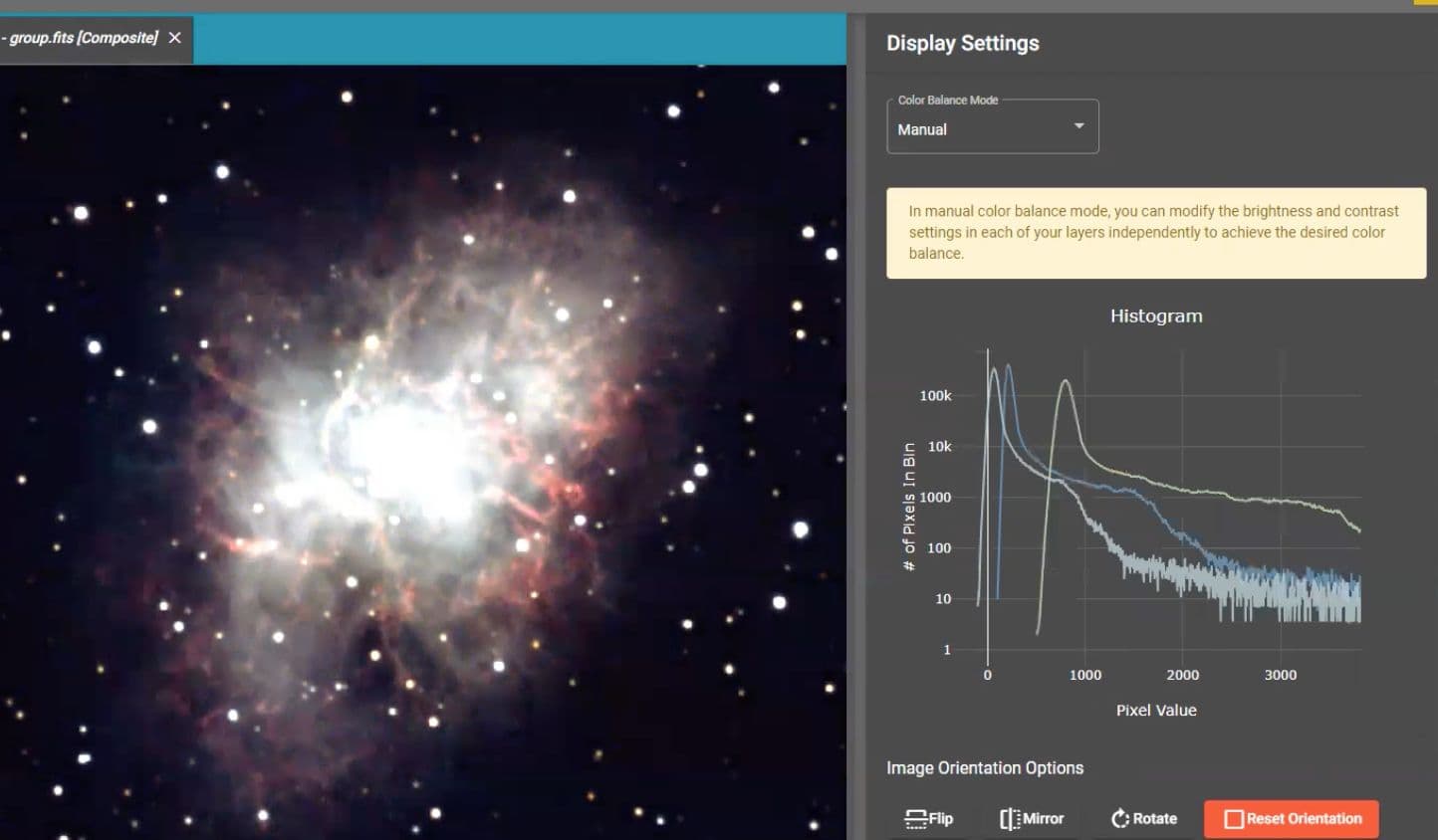This screenshot has width=1438, height=840.
Task: Click the Flip icon
Action: [x=915, y=819]
